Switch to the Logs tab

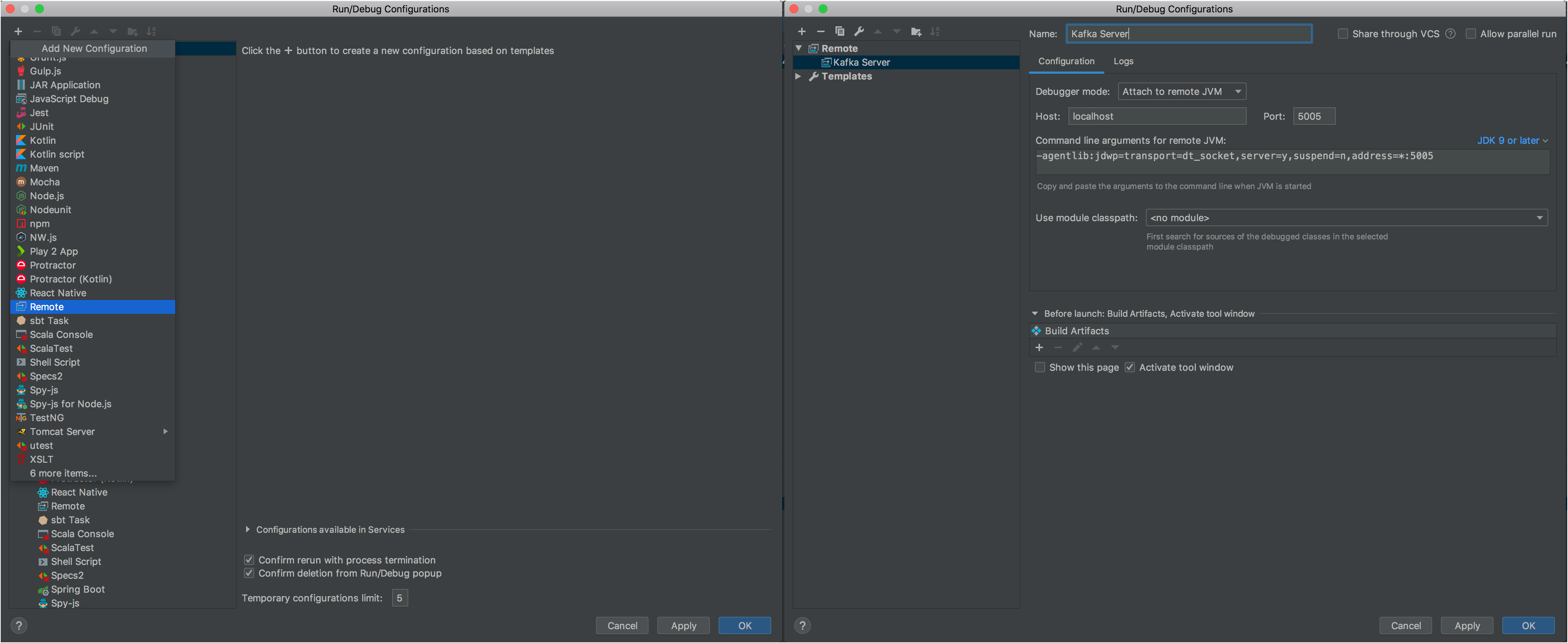(1123, 61)
